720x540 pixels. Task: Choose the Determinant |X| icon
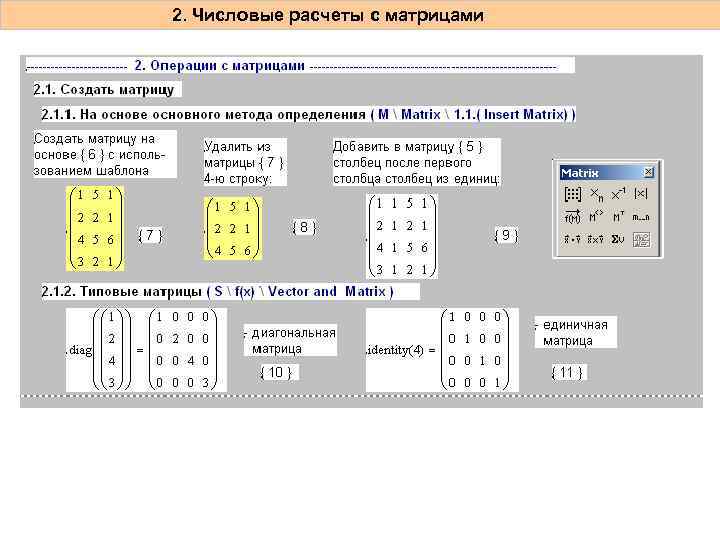pos(641,194)
